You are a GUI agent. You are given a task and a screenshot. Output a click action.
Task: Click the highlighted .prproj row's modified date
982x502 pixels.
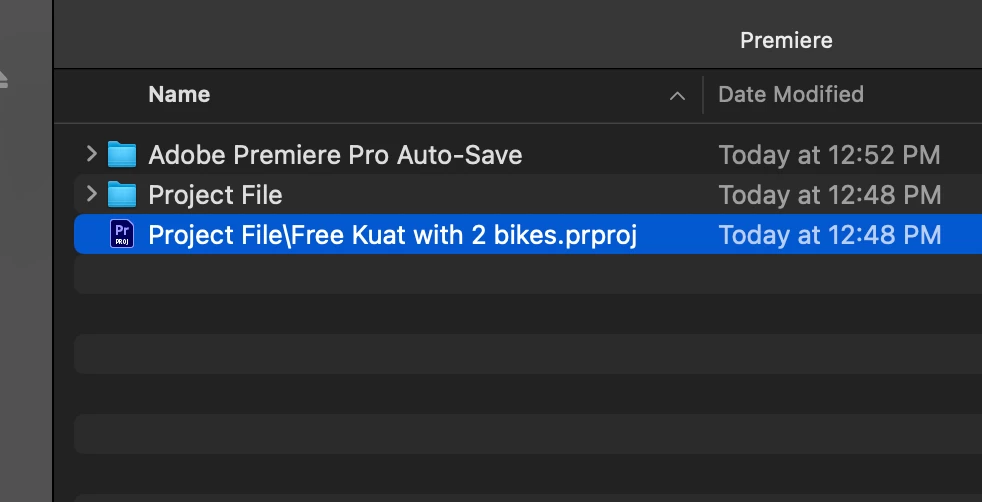point(829,235)
